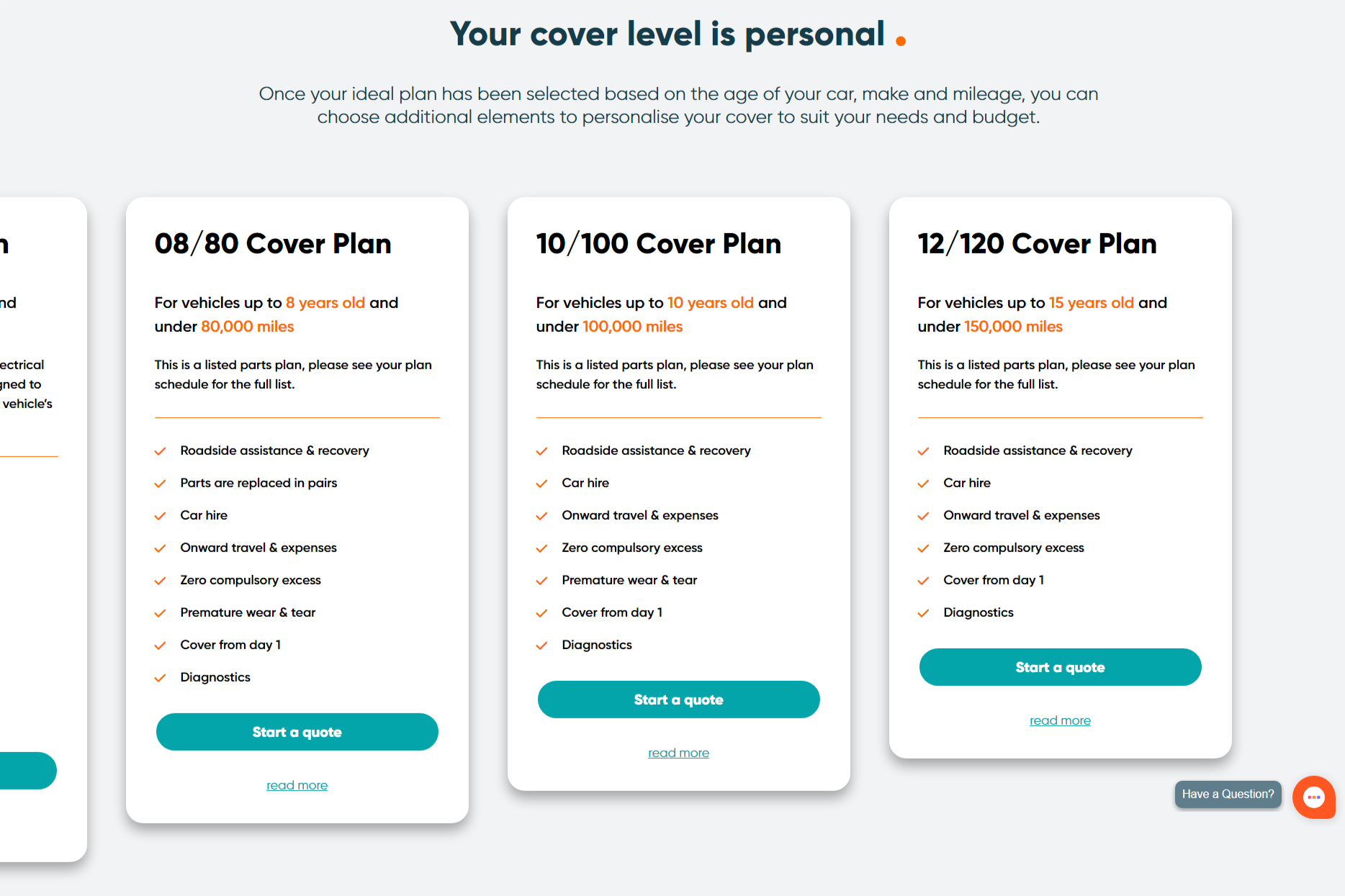Viewport: 1345px width, 896px height.
Task: Click Roadside assistance checkmark in 08/80 Cover Plan
Action: [160, 451]
